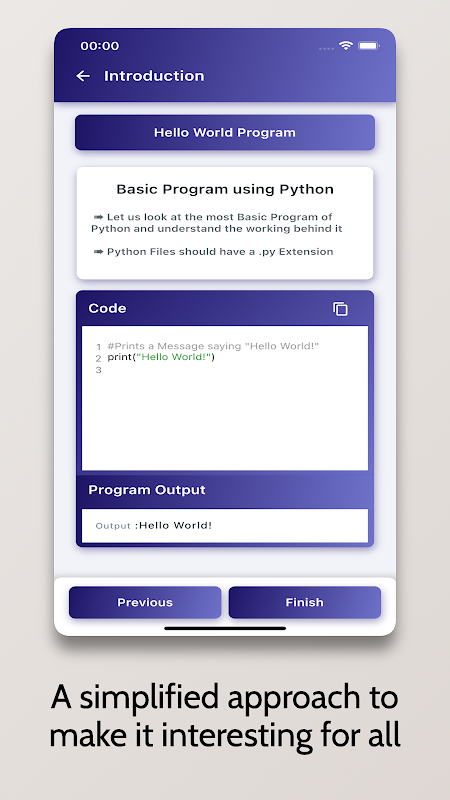Click the Previous button
Screen dimensions: 450x800
[x=145, y=603]
